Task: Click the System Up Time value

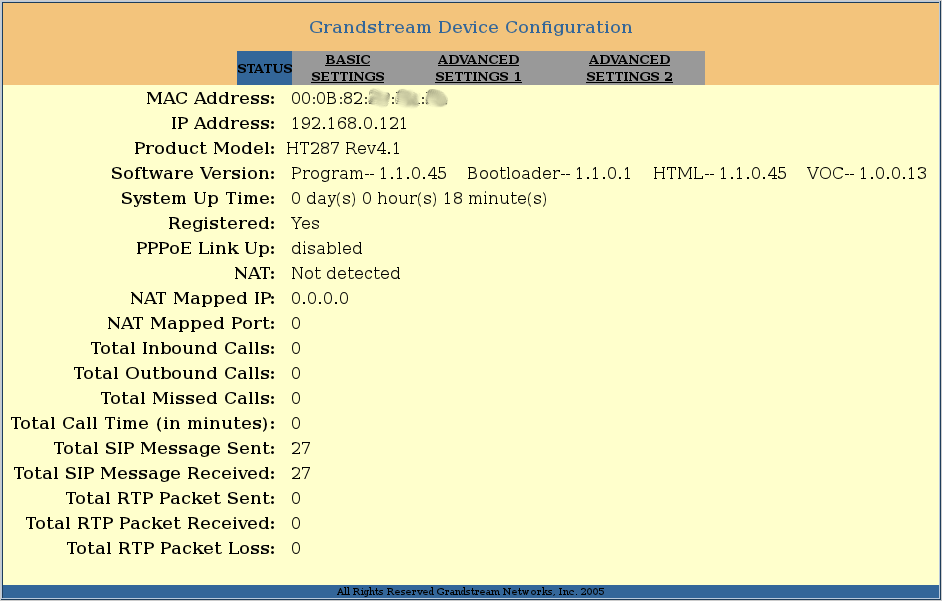Action: pyautogui.click(x=418, y=199)
